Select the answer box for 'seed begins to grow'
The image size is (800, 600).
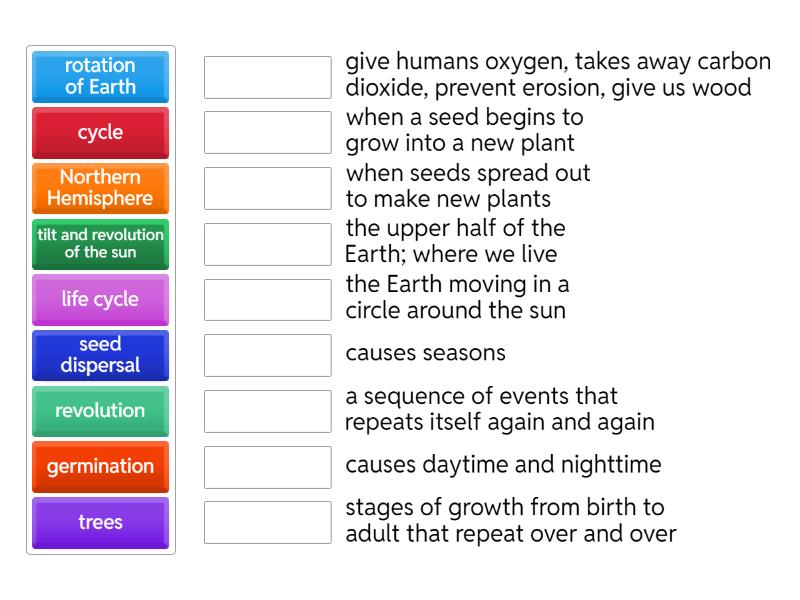point(267,132)
